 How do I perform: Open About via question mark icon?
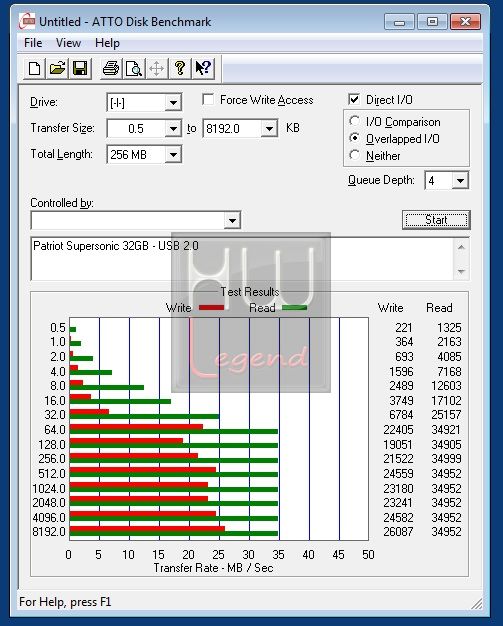(180, 69)
